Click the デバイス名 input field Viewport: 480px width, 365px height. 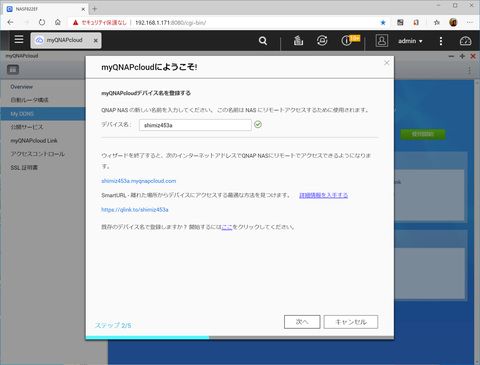(195, 125)
